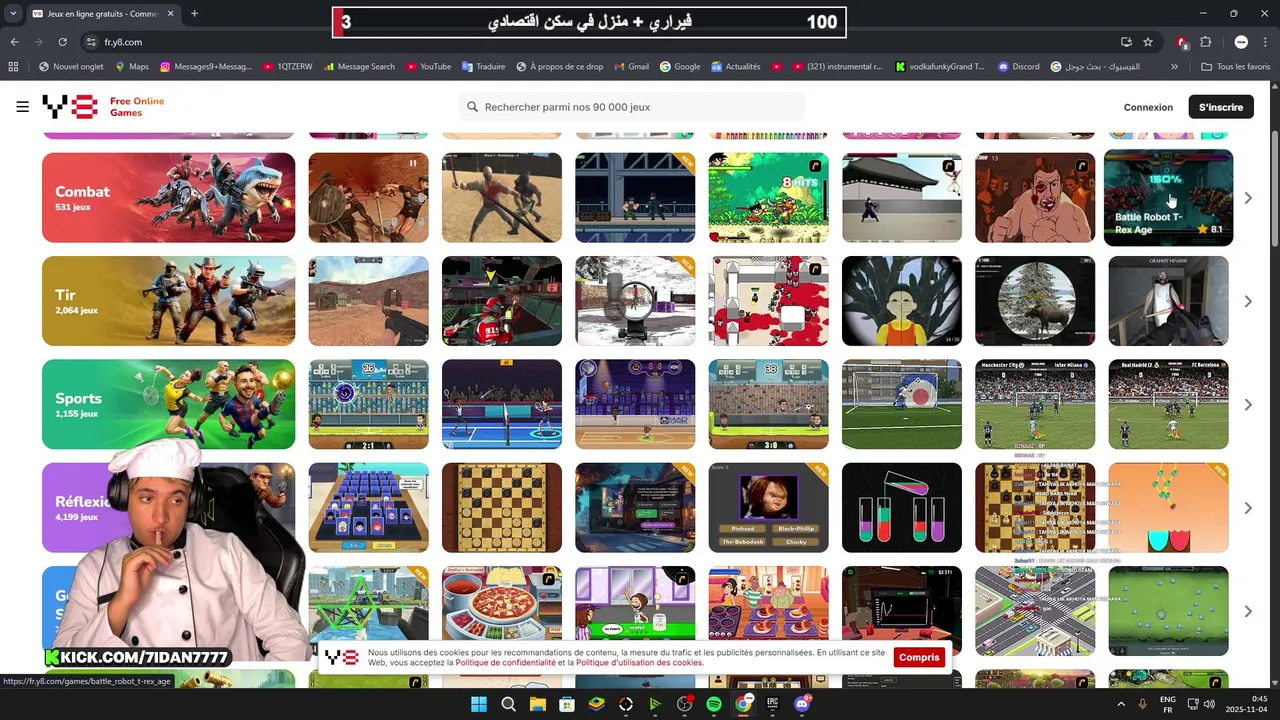
Task: Open Spotify from the taskbar
Action: tap(714, 704)
